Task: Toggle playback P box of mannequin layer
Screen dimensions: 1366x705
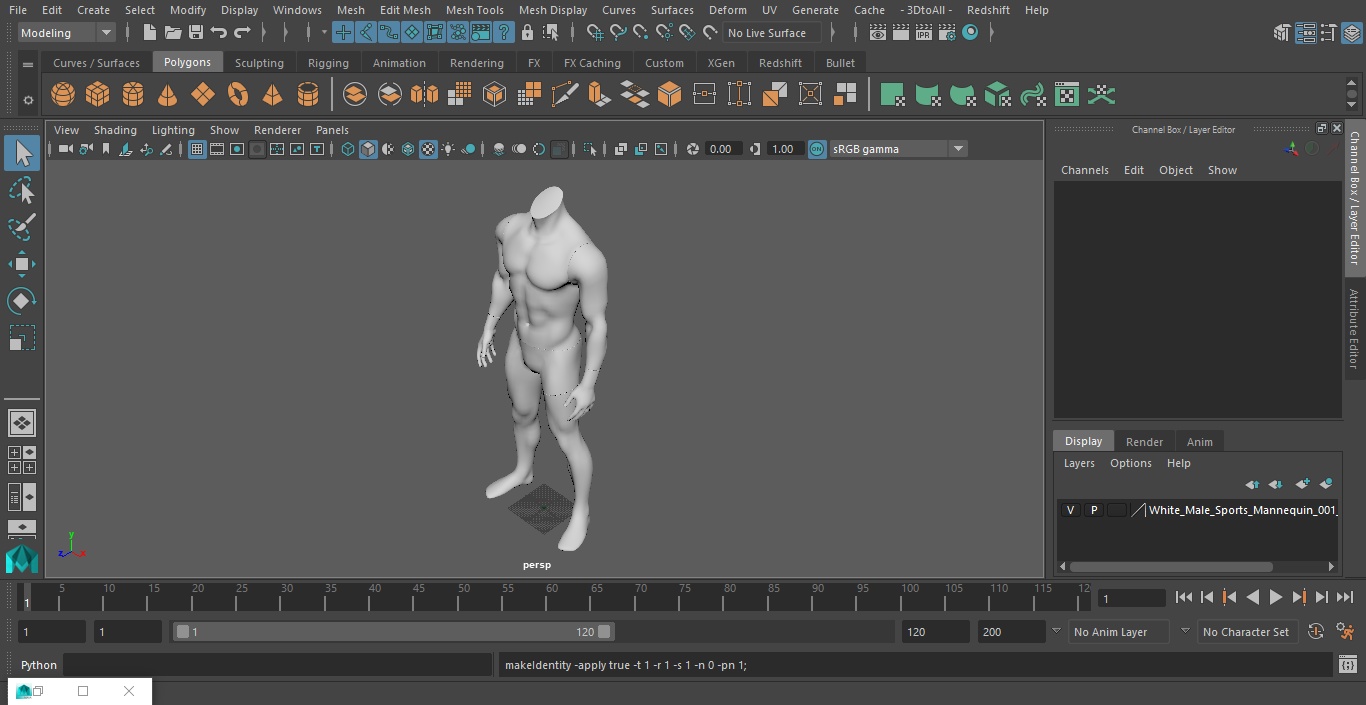Action: pos(1094,510)
